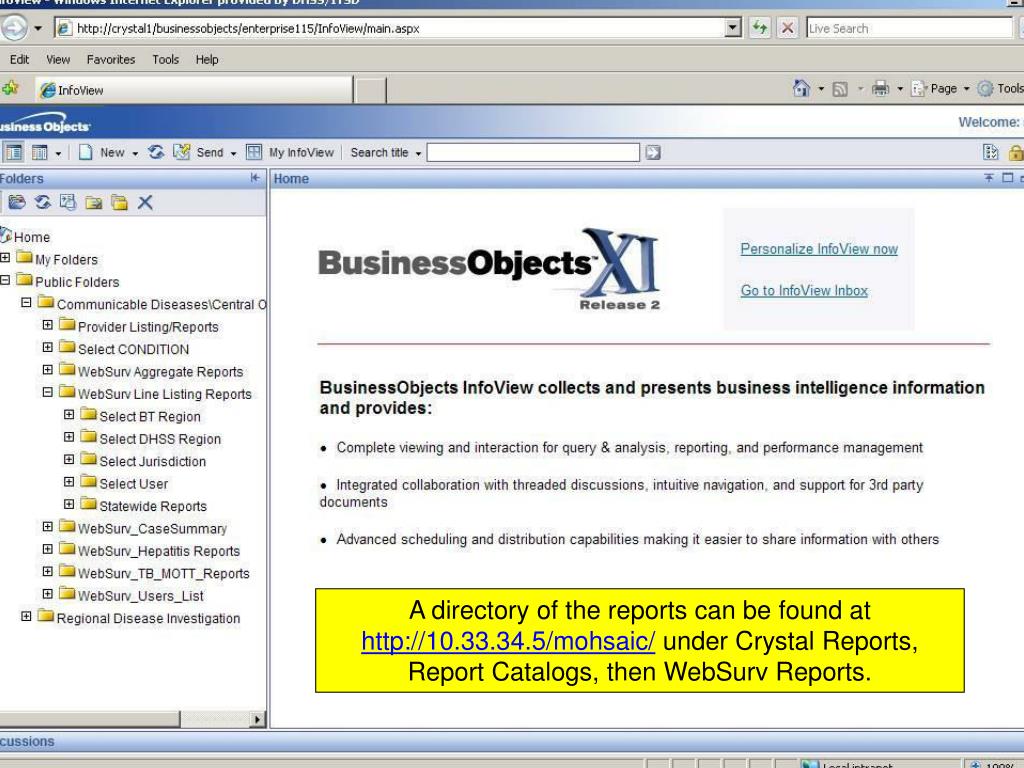Open the View menu
This screenshot has height=768, width=1024.
tap(58, 59)
